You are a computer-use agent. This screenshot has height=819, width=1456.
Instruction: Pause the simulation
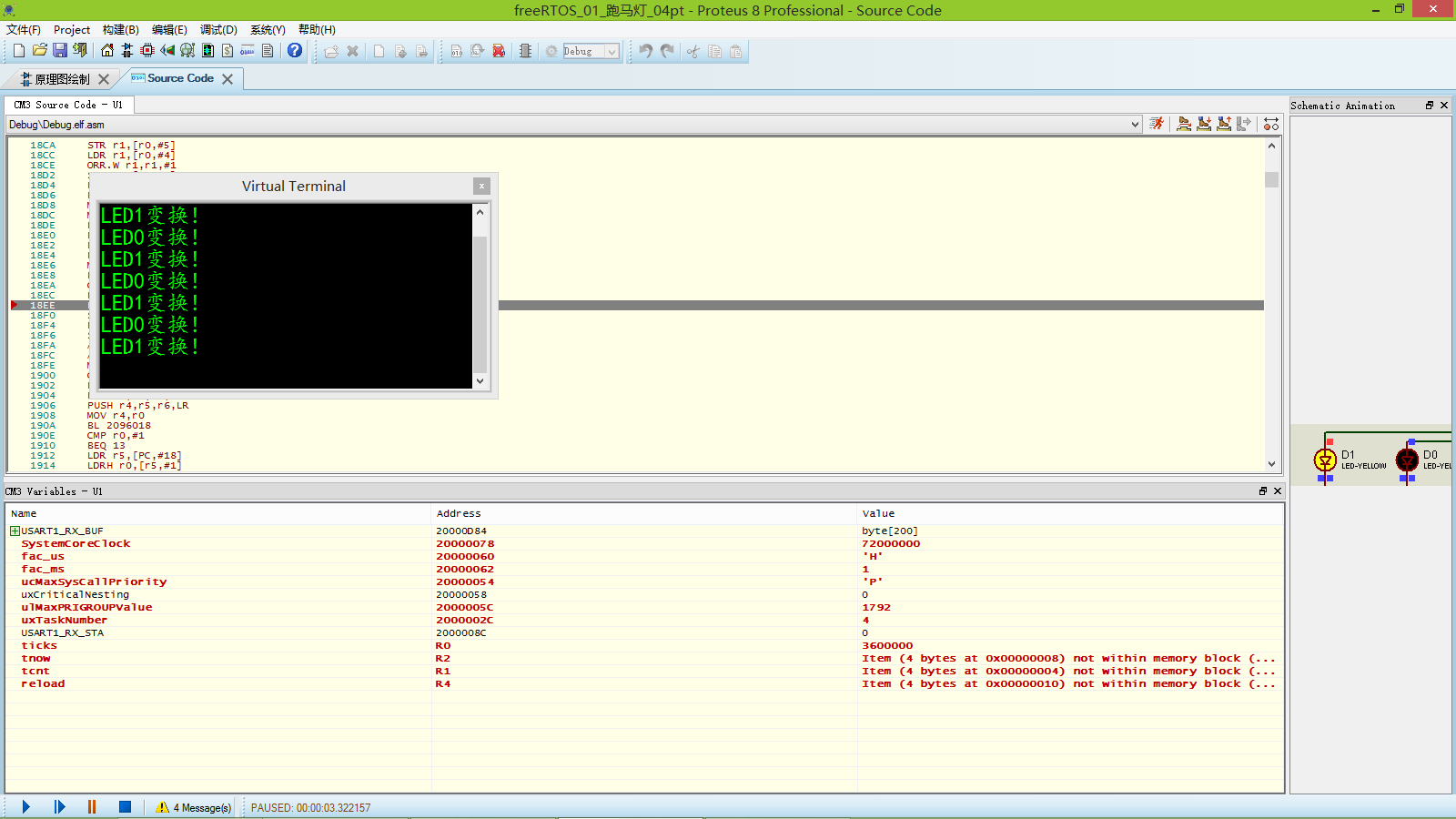(92, 806)
